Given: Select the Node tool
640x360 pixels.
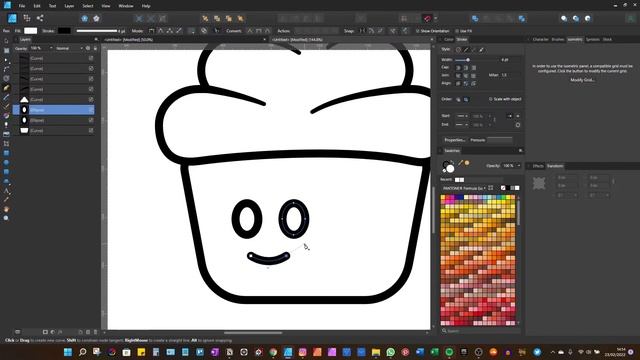Looking at the screenshot, I should click(x=6, y=60).
